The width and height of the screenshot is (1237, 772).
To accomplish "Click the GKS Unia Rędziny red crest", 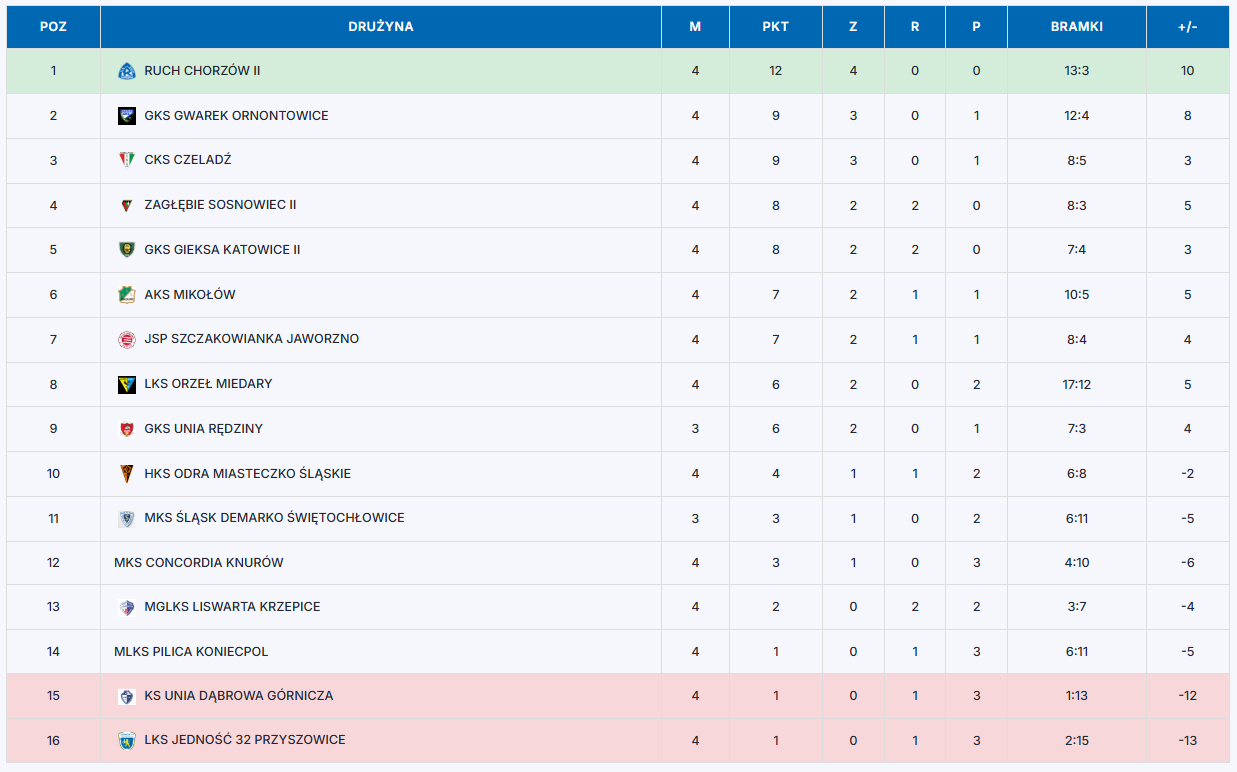I will [x=126, y=429].
